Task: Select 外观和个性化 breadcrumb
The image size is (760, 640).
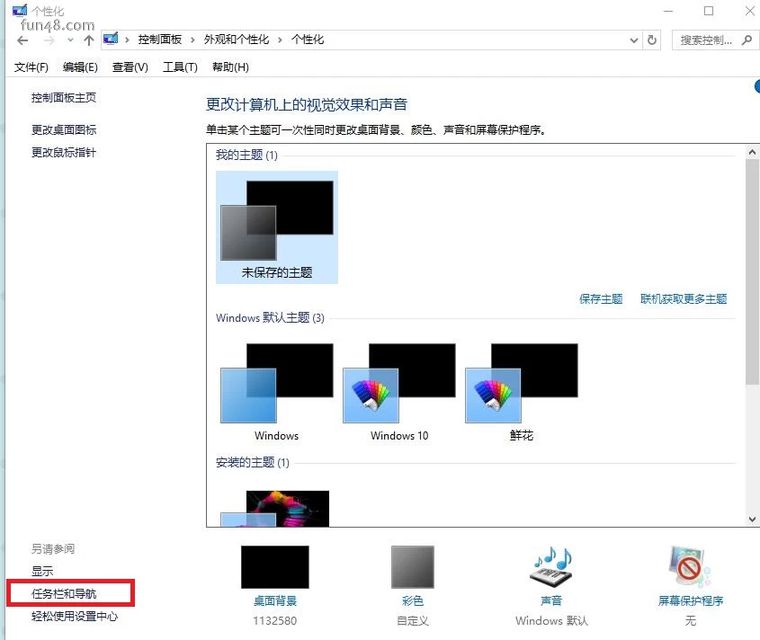Action: [x=236, y=39]
